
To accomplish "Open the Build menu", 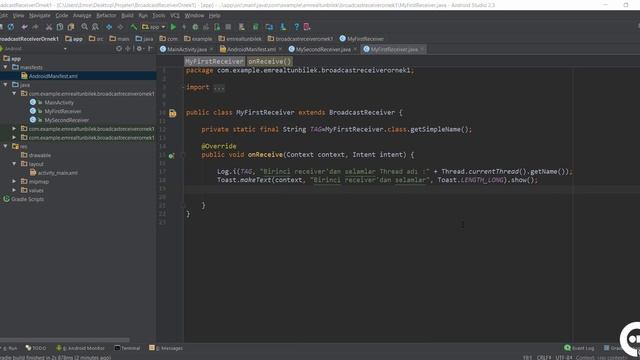I will (x=127, y=16).
